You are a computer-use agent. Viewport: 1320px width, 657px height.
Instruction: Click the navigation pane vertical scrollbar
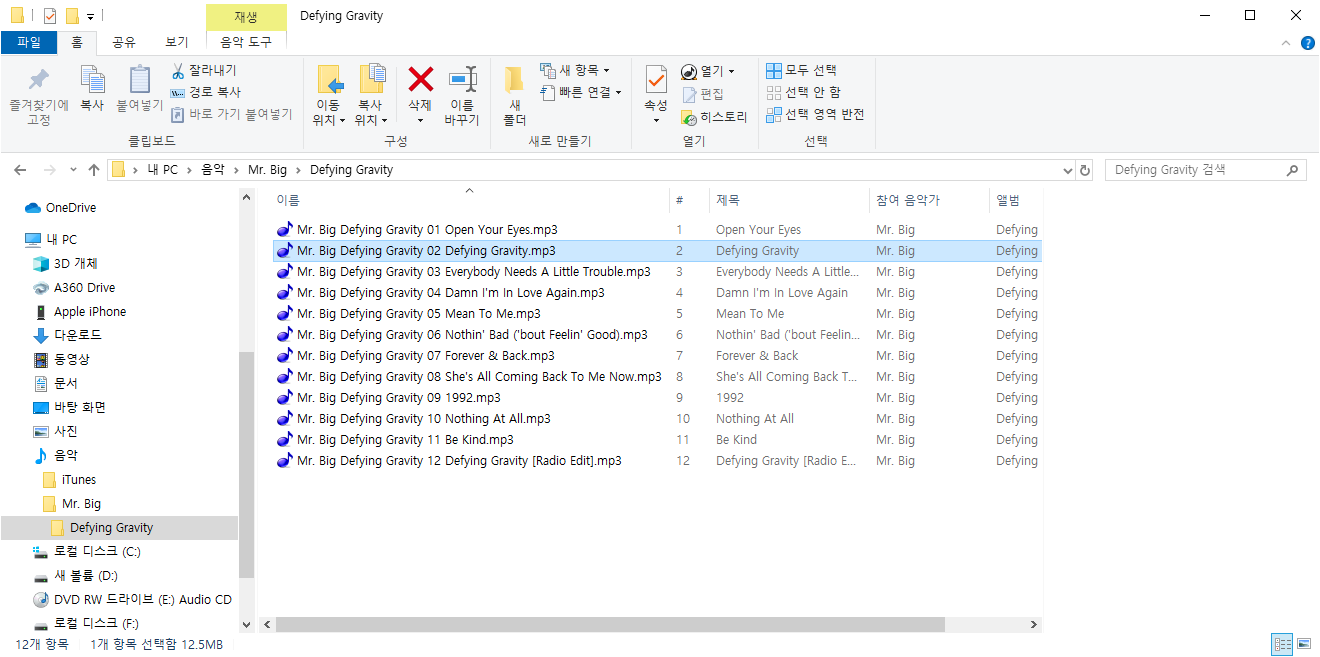(246, 465)
